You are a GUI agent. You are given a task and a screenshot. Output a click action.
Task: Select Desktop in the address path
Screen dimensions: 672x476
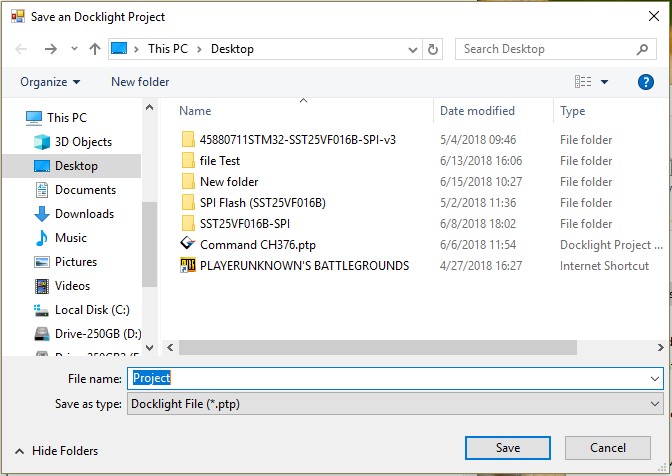232,49
